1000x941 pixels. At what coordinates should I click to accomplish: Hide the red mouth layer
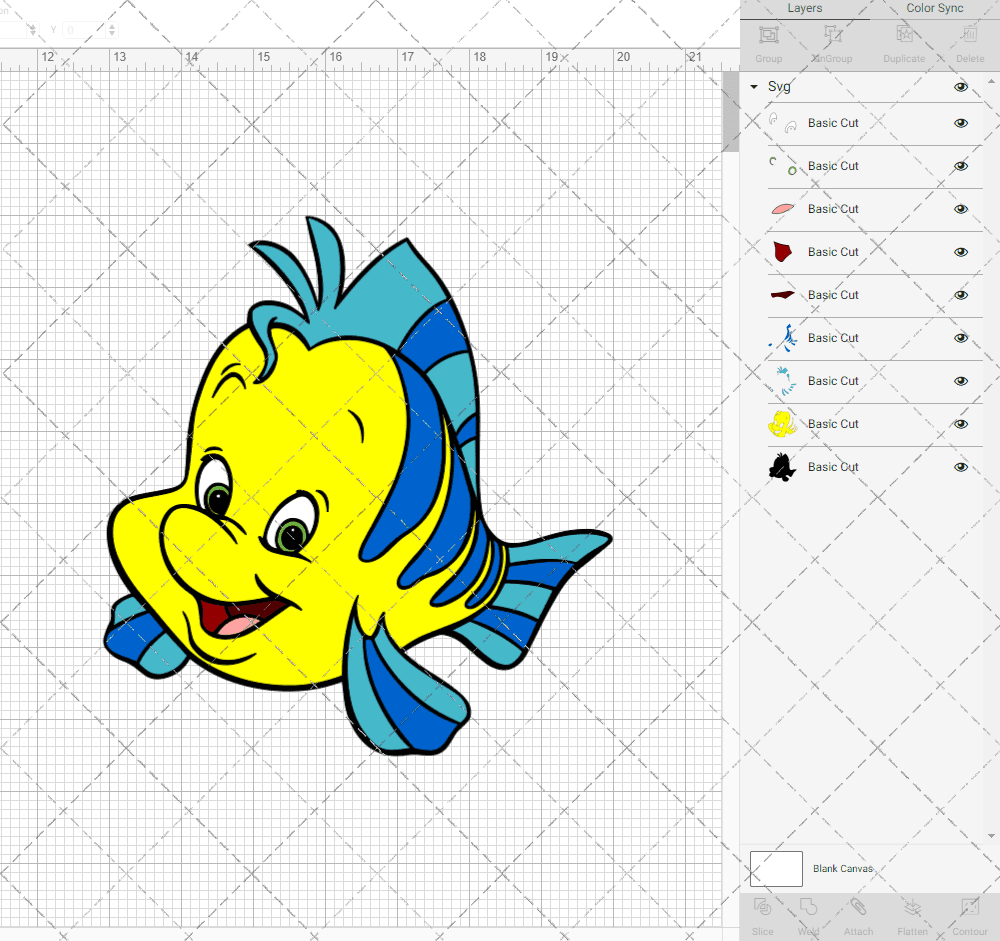coord(961,252)
